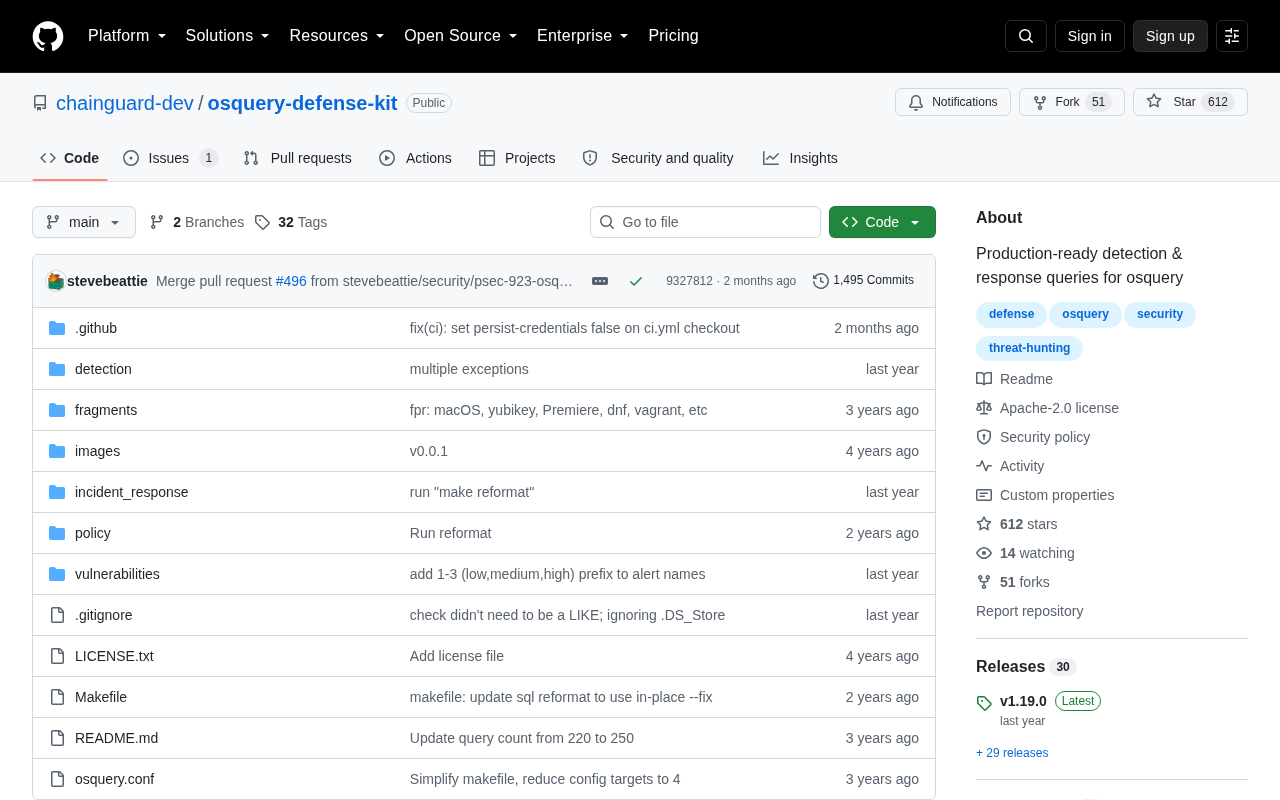Switch to the Pull requests tab
This screenshot has width=1280, height=800.
click(x=297, y=158)
